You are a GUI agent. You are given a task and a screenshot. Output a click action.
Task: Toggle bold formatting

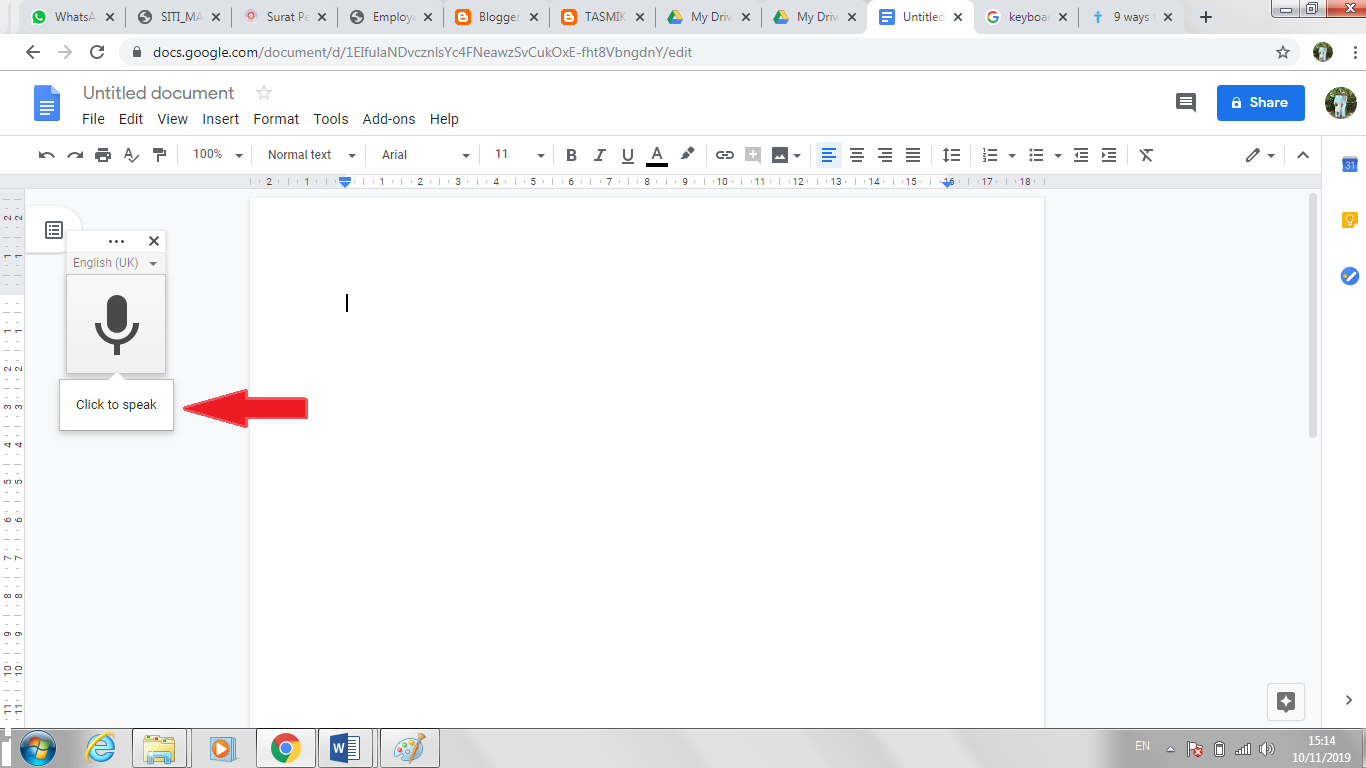click(x=571, y=155)
